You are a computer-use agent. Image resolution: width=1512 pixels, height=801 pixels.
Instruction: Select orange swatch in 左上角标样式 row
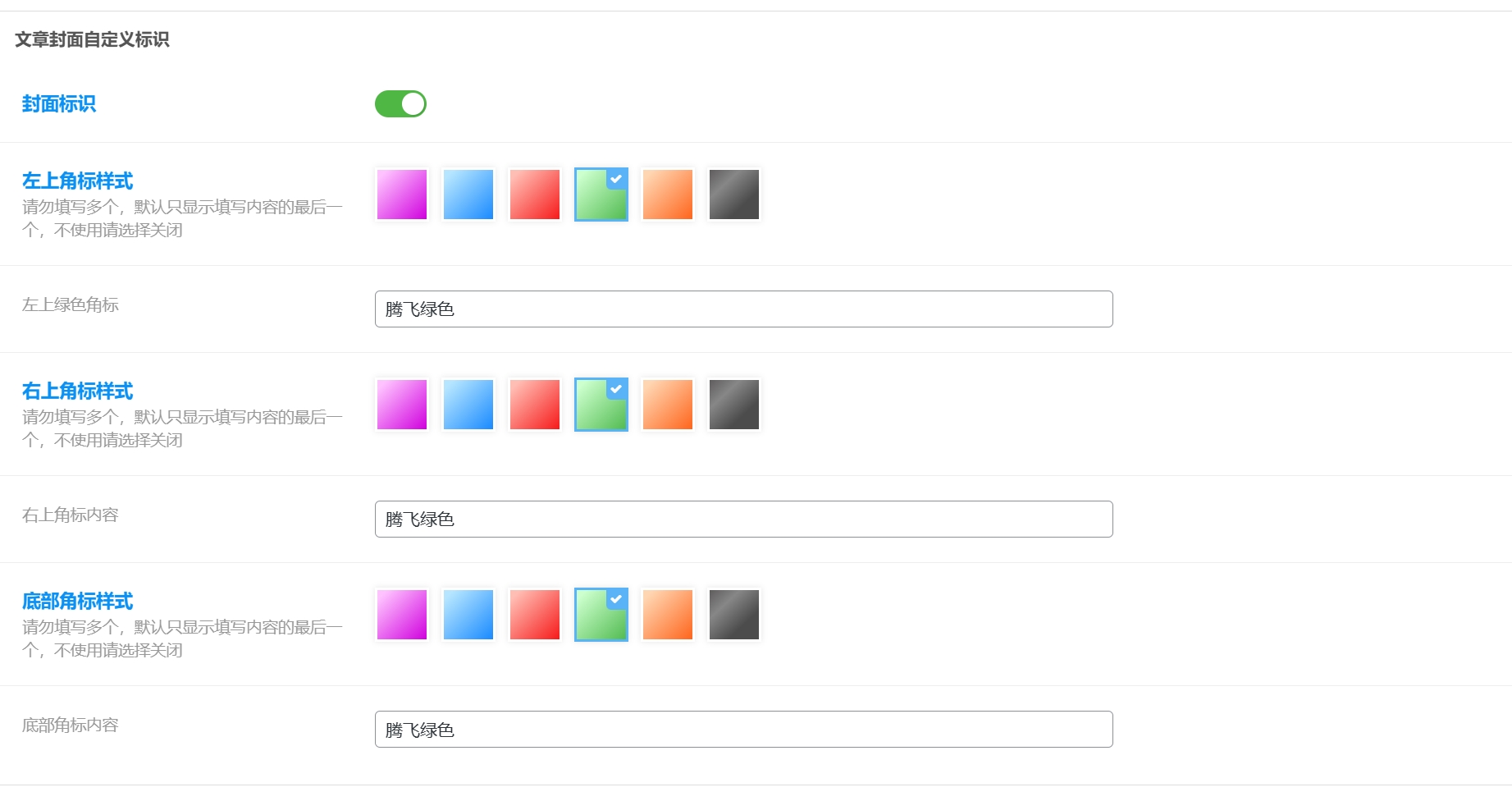668,195
